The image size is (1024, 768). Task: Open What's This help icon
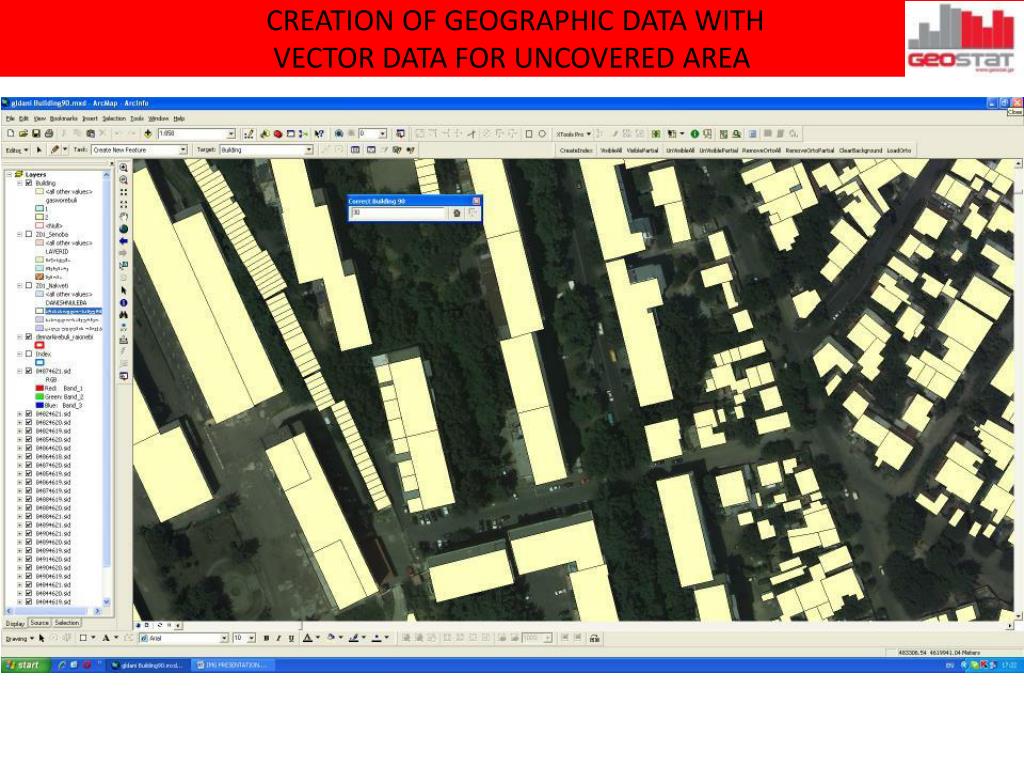tap(319, 134)
